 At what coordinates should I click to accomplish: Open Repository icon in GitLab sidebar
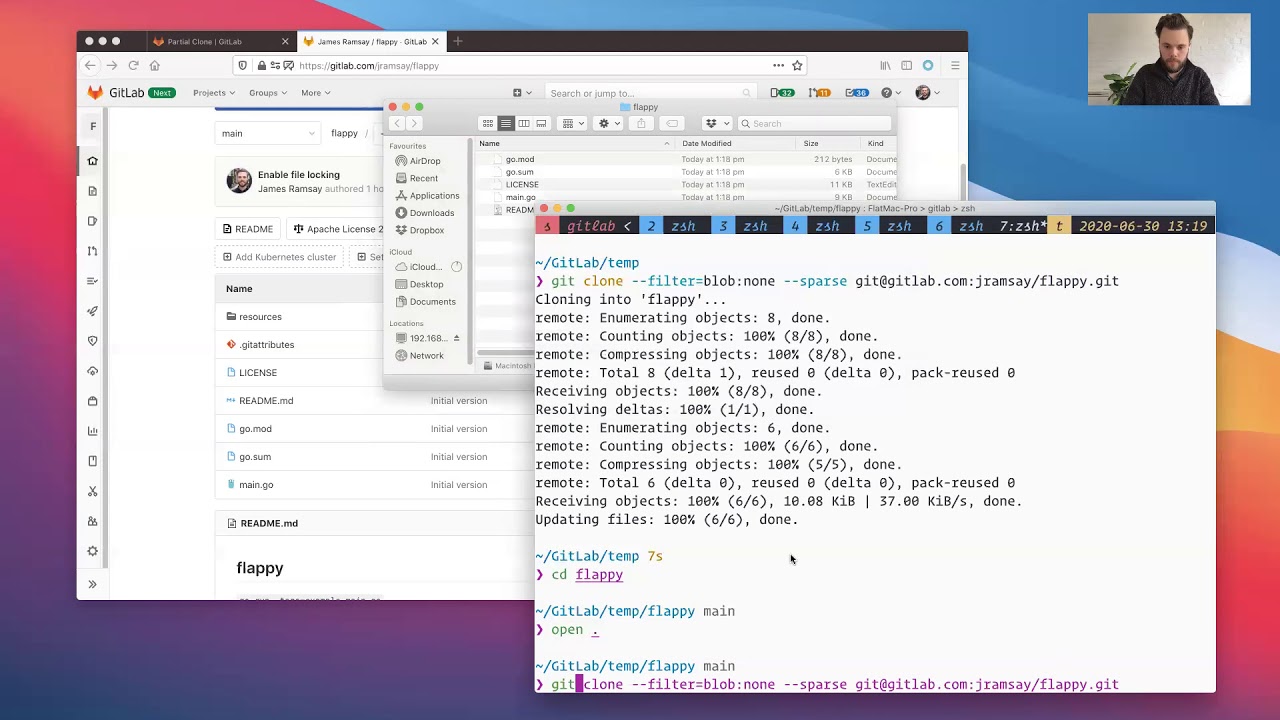tap(92, 191)
